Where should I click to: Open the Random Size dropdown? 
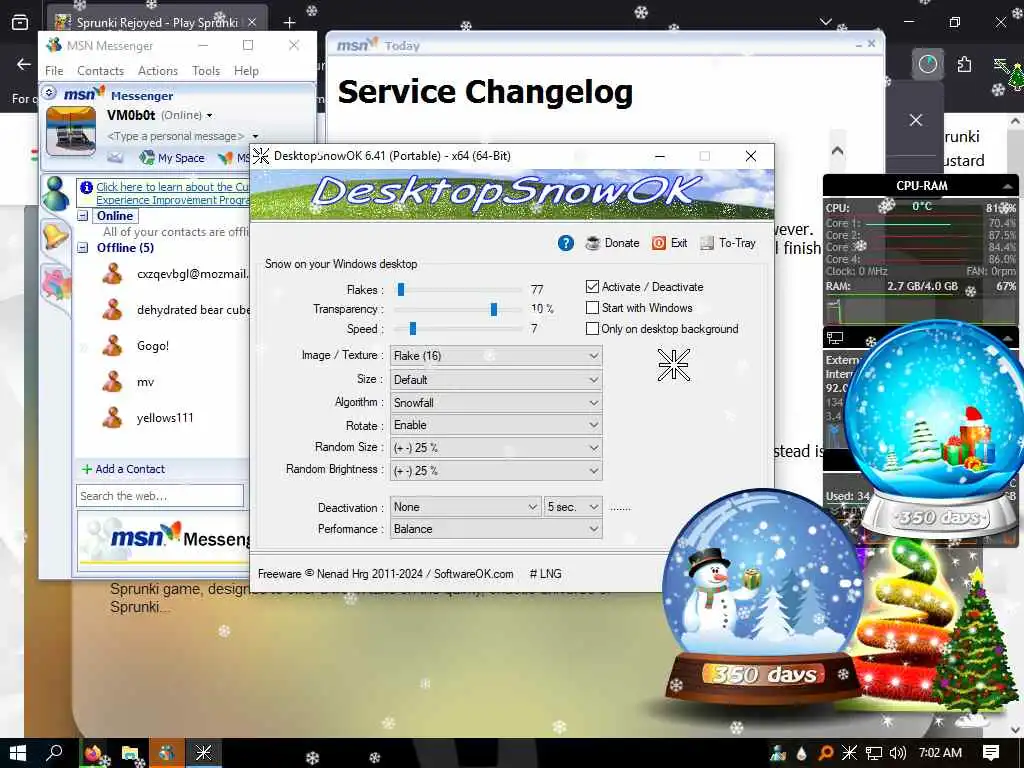496,448
